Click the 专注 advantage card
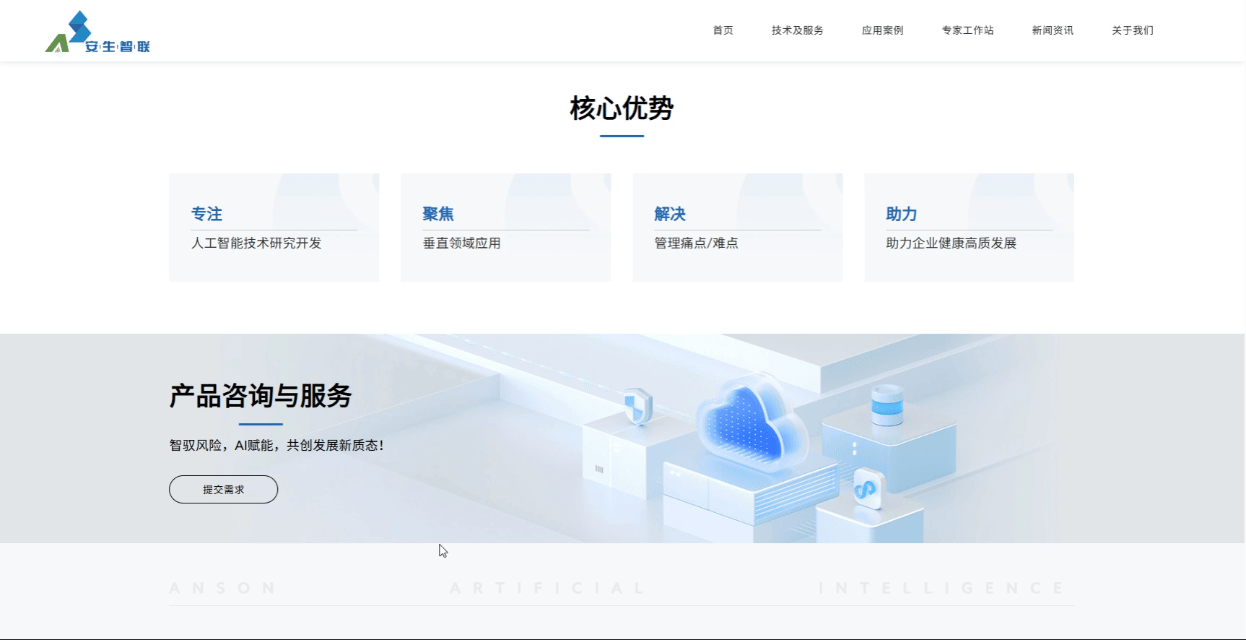The width and height of the screenshot is (1246, 640). click(273, 227)
